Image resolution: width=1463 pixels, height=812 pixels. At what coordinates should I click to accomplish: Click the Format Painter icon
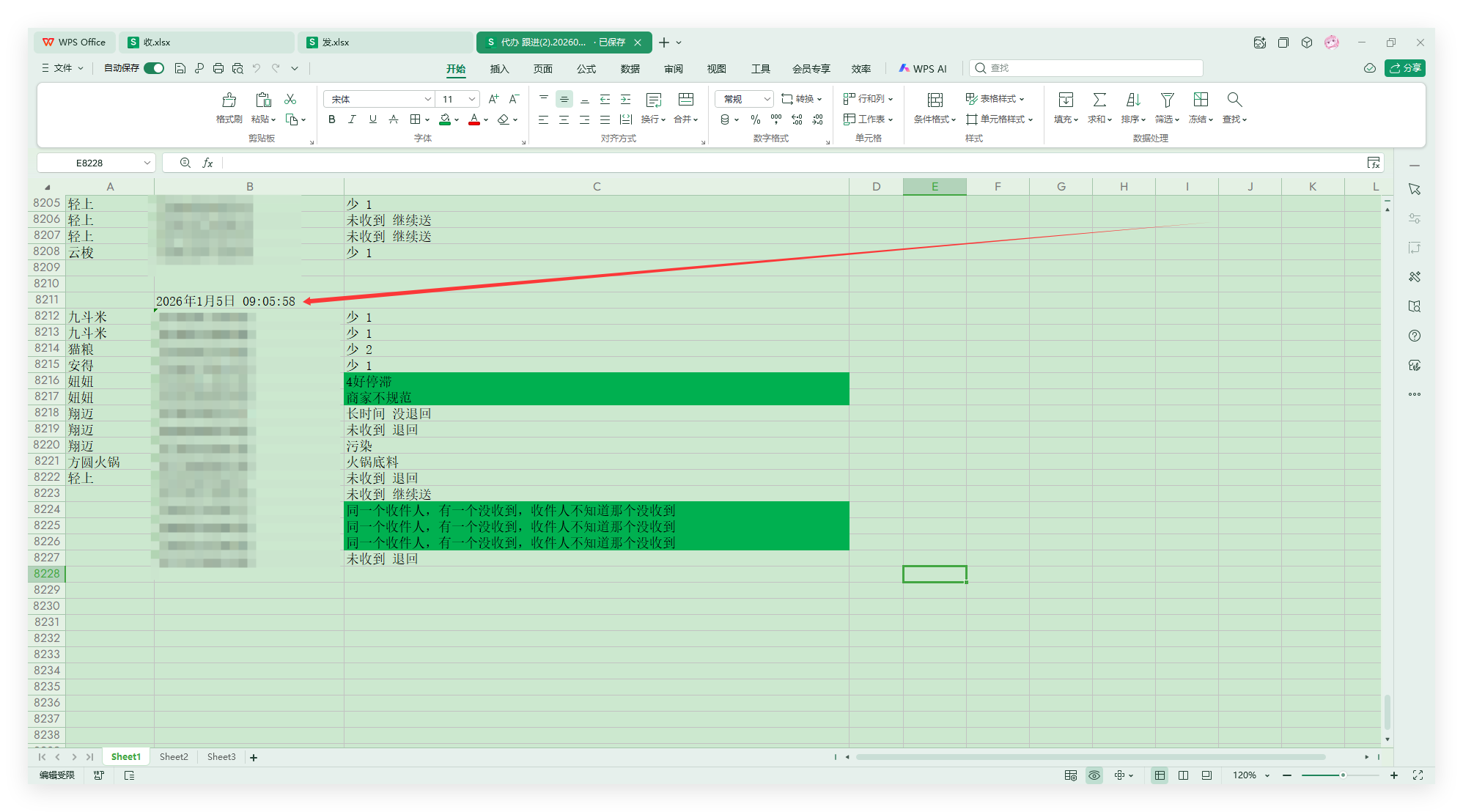tap(229, 100)
